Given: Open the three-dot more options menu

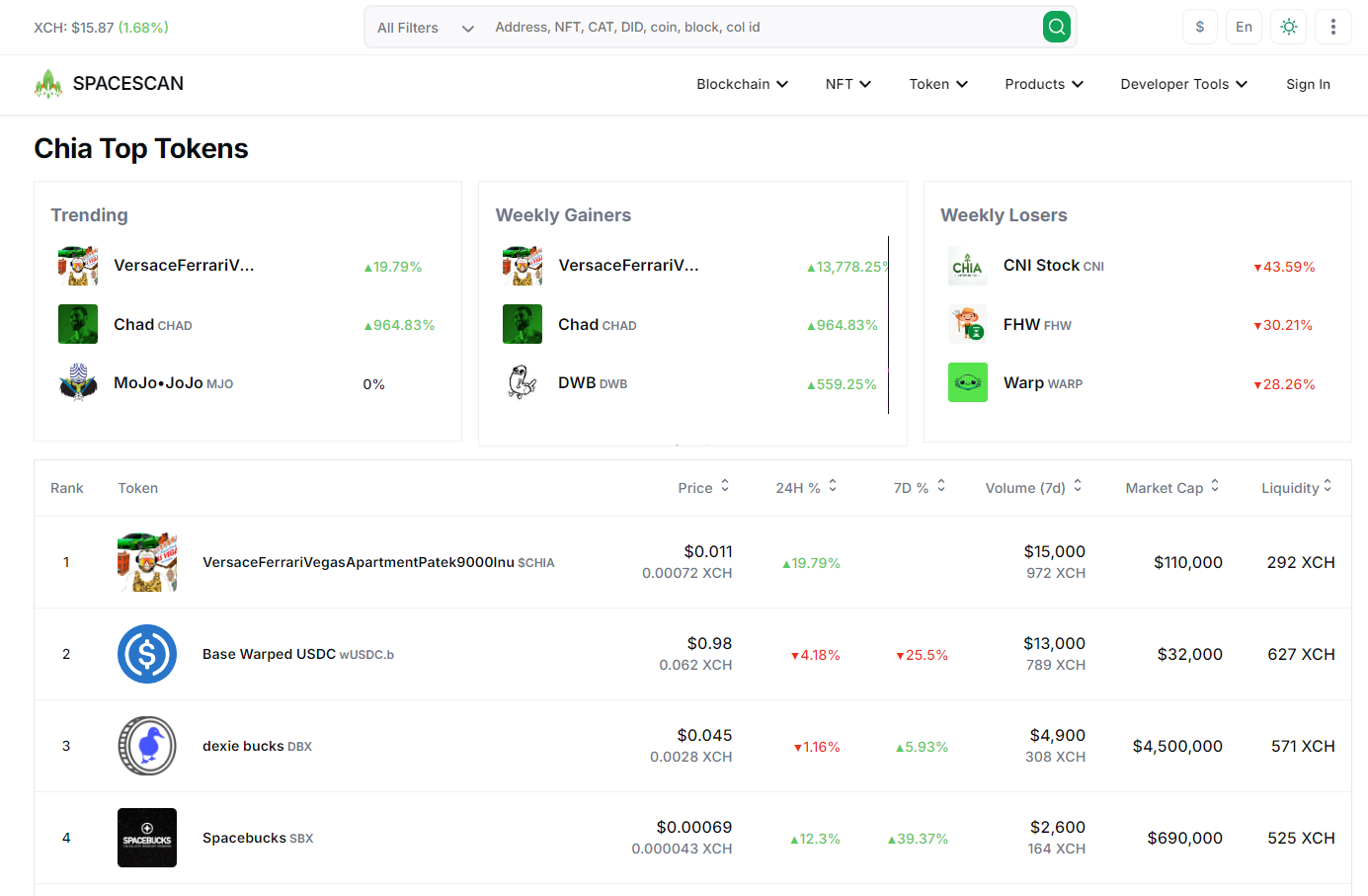Looking at the screenshot, I should click(x=1332, y=27).
